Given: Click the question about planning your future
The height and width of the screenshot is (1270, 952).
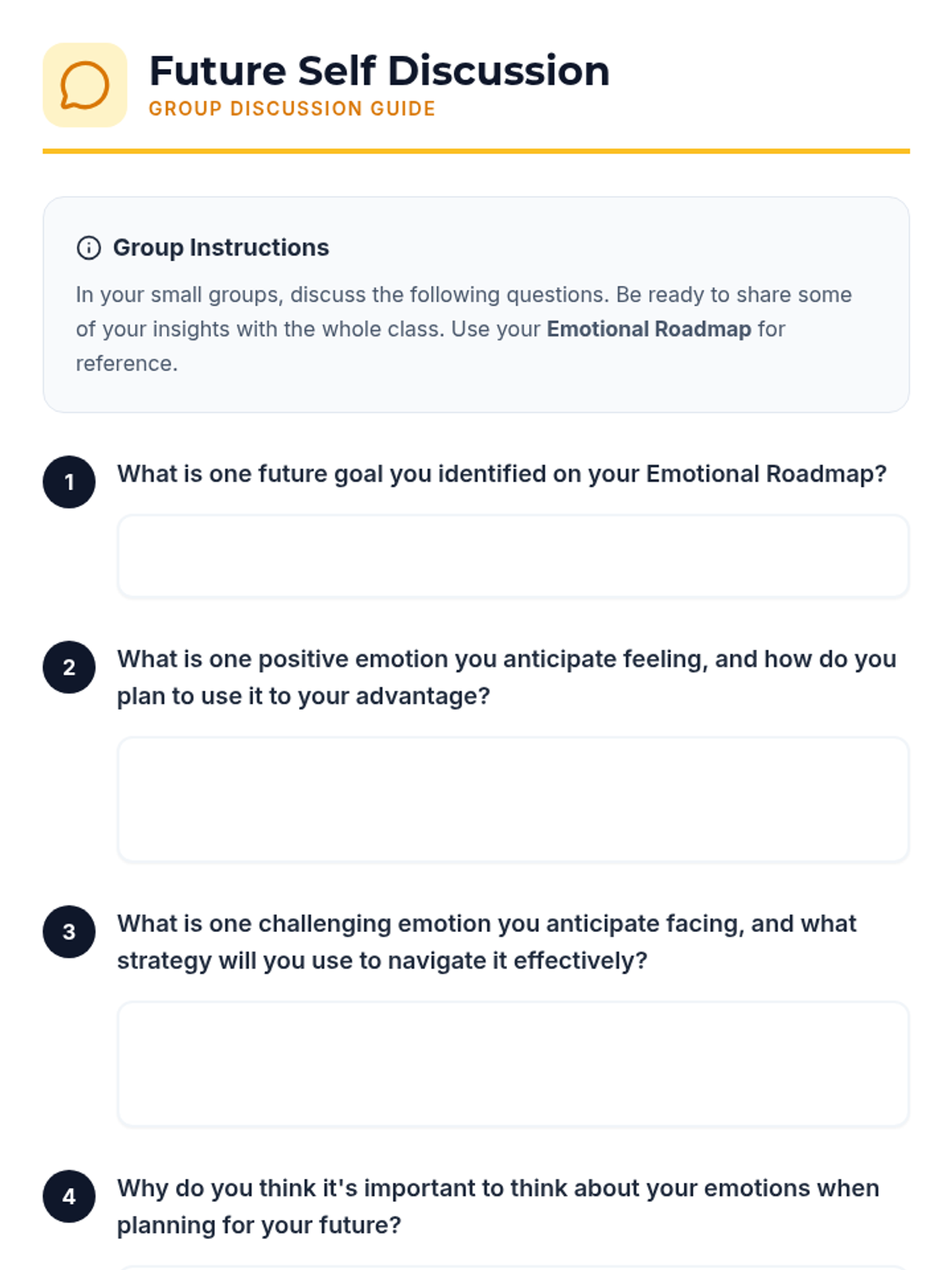Looking at the screenshot, I should pos(497,1206).
